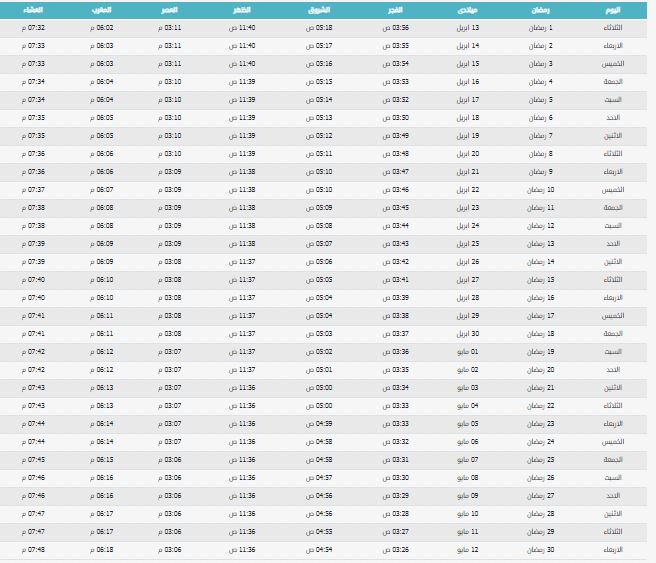The image size is (656, 563).
Task: Select the '12 مايو' date cell
Action: point(468,550)
